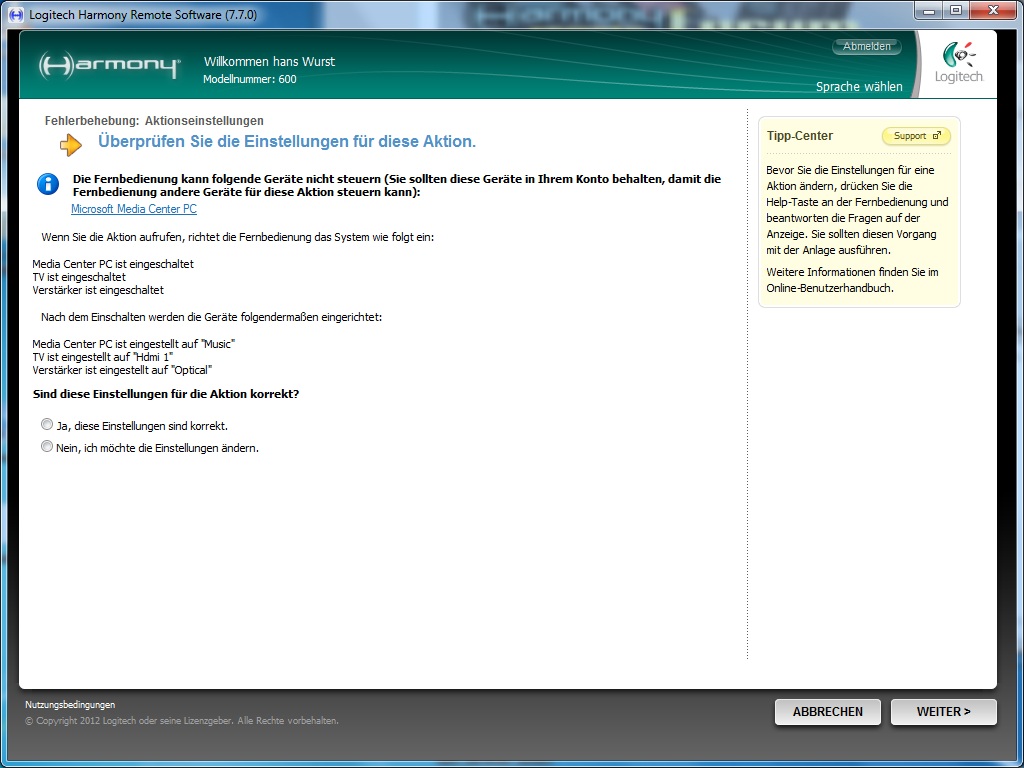
Task: Click the 'Modellnummer: 600' text
Action: pyautogui.click(x=250, y=79)
